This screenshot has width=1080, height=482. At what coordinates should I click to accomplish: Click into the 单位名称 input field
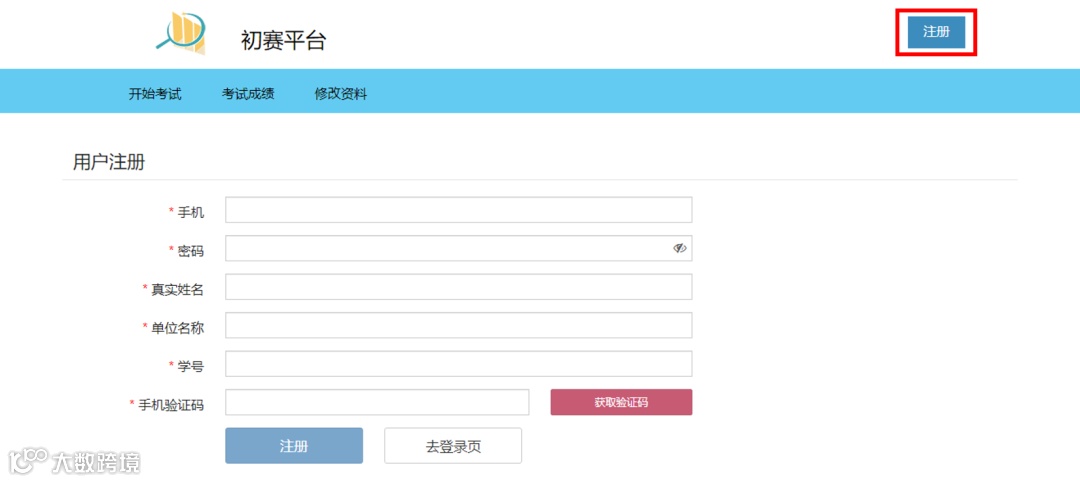[x=459, y=325]
